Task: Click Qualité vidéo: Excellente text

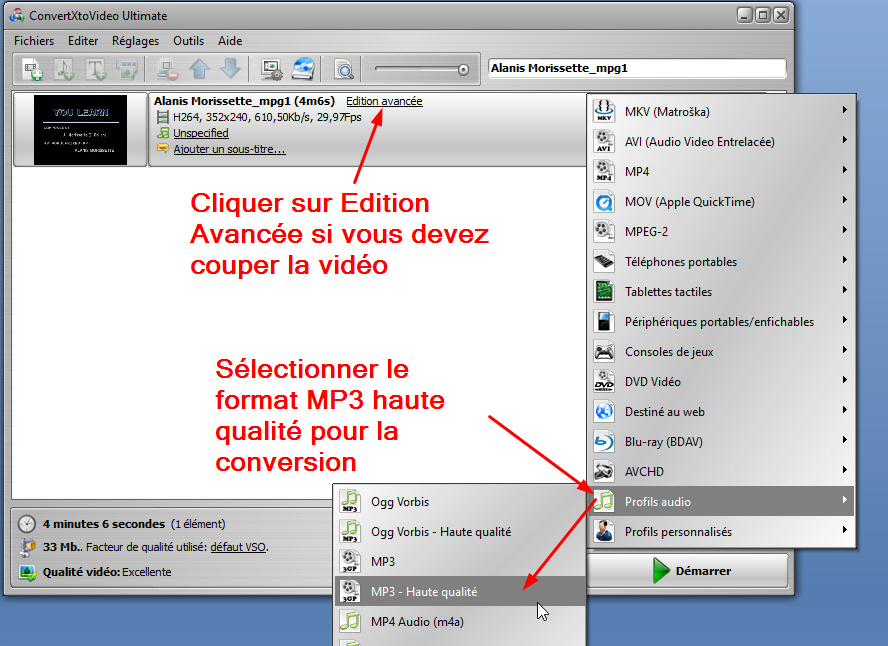Action: click(x=107, y=572)
